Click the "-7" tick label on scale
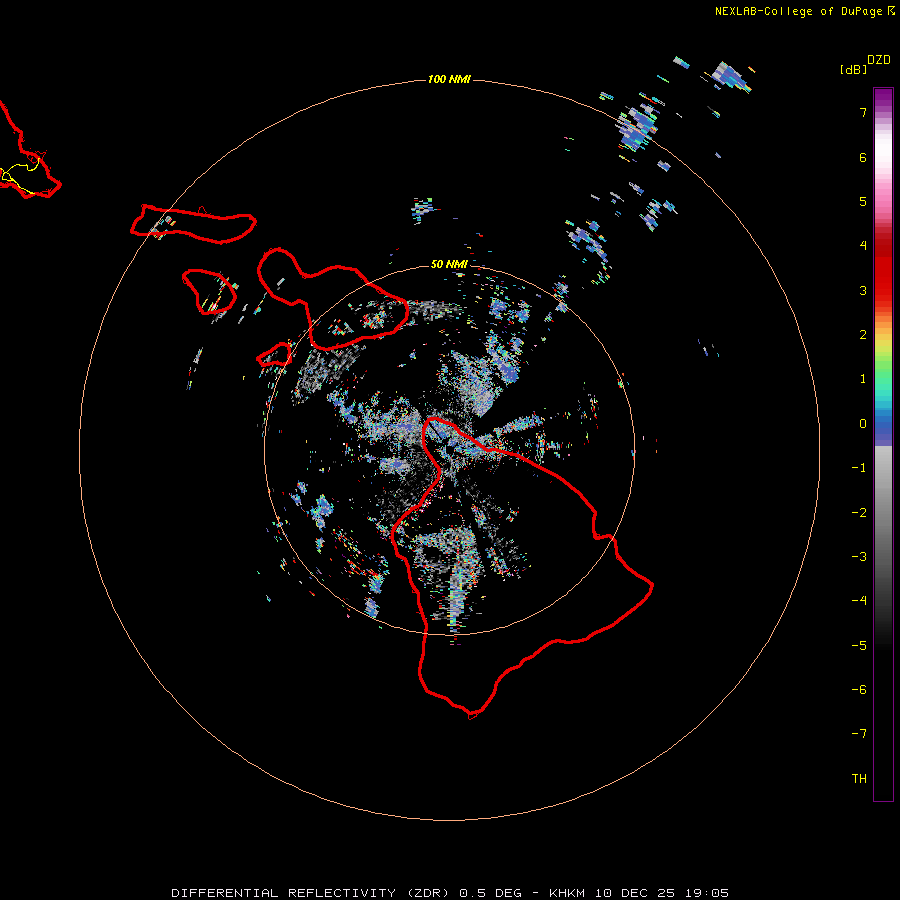The height and width of the screenshot is (900, 900). tap(859, 734)
